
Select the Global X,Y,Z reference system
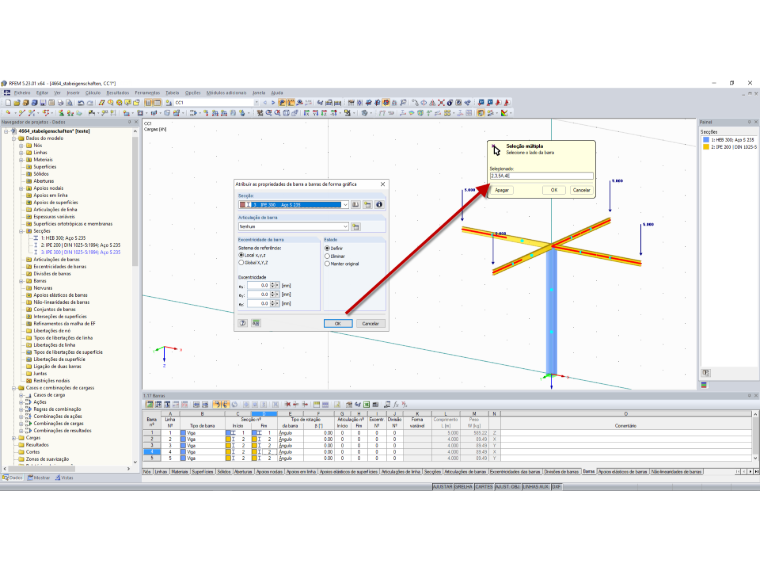click(241, 262)
